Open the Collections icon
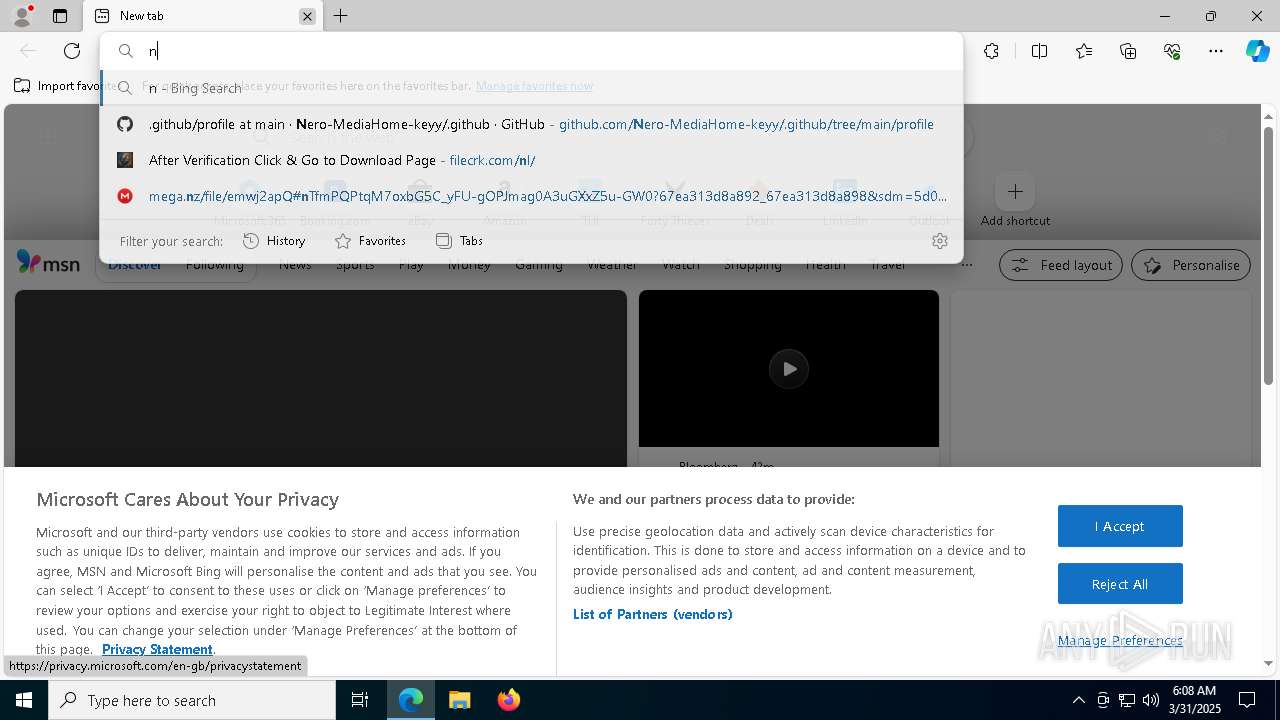 coord(1128,51)
